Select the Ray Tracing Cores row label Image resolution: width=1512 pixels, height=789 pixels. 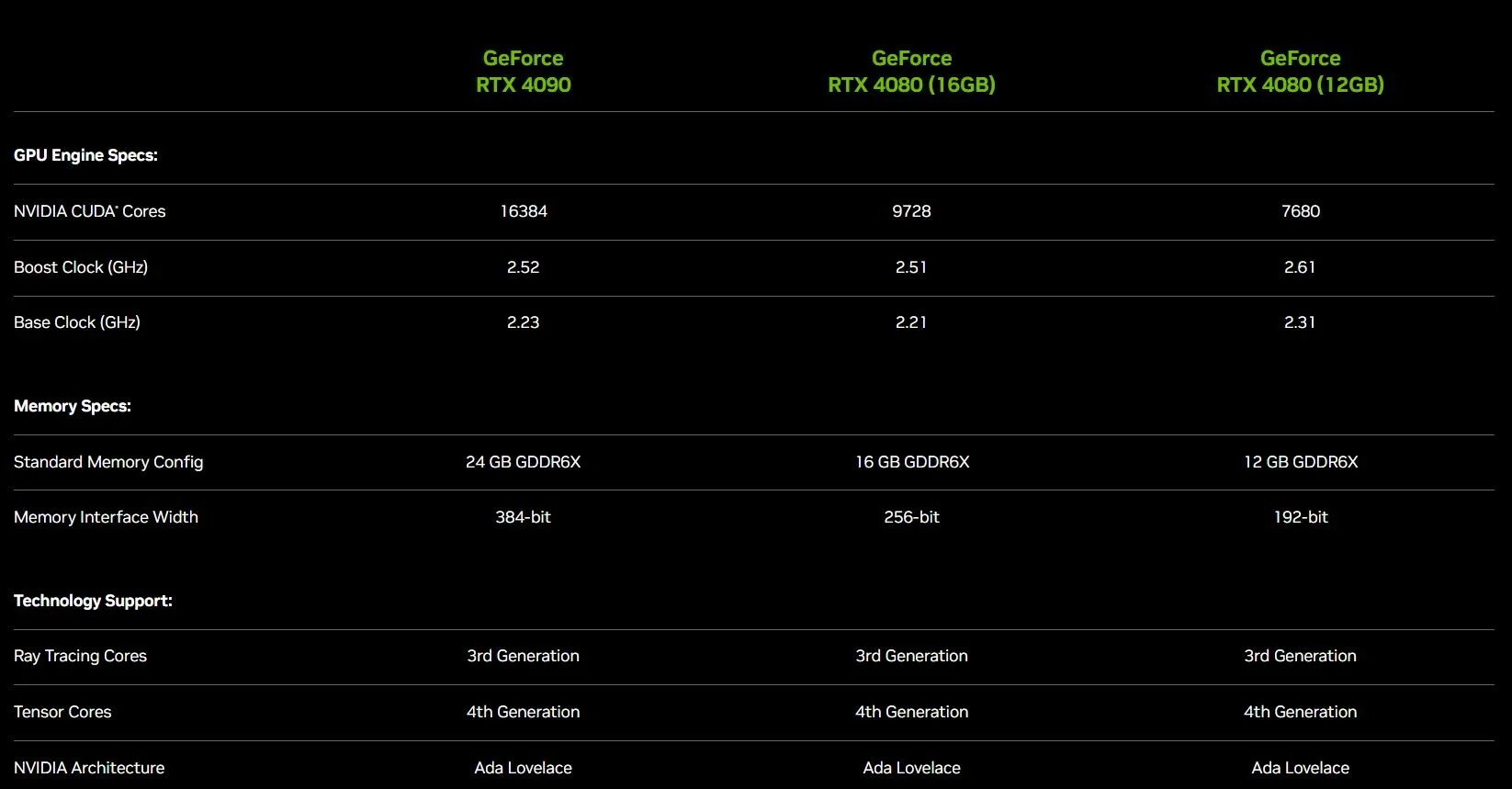pyautogui.click(x=80, y=656)
